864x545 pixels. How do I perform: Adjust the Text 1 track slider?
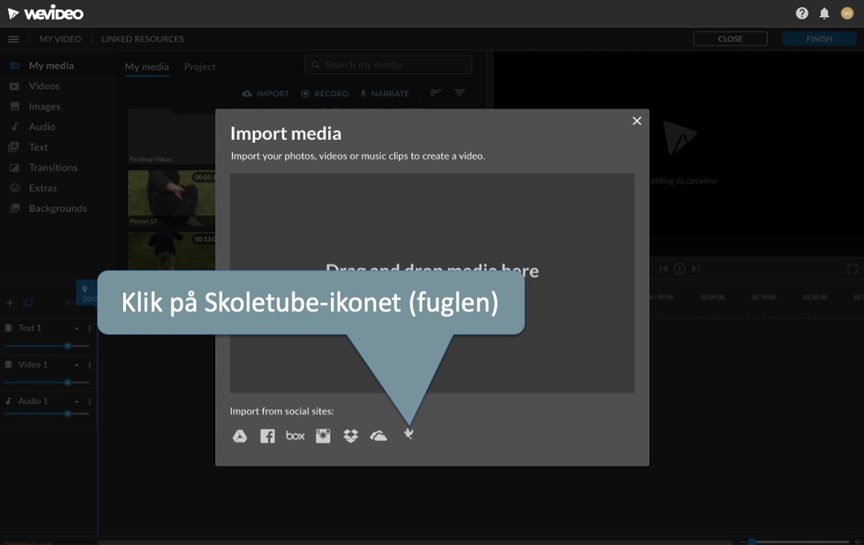46,346
